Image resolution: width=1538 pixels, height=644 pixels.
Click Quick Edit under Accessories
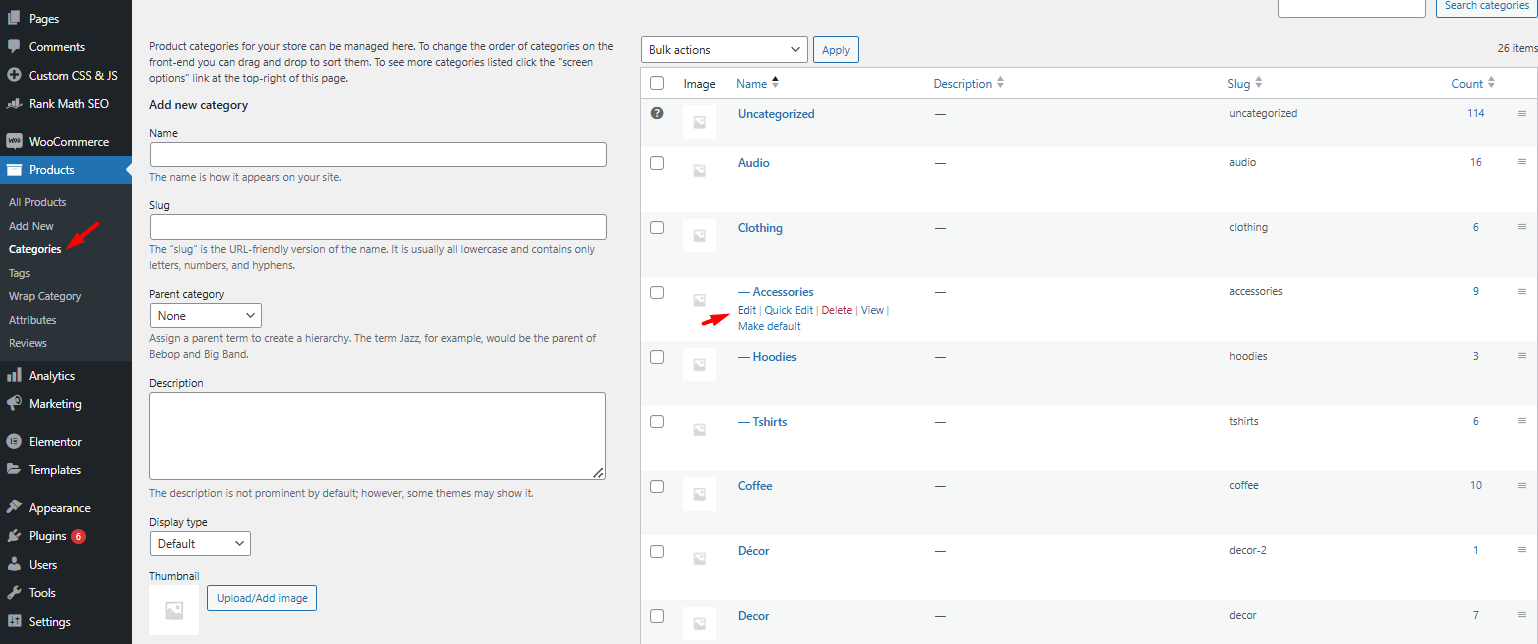[788, 311]
